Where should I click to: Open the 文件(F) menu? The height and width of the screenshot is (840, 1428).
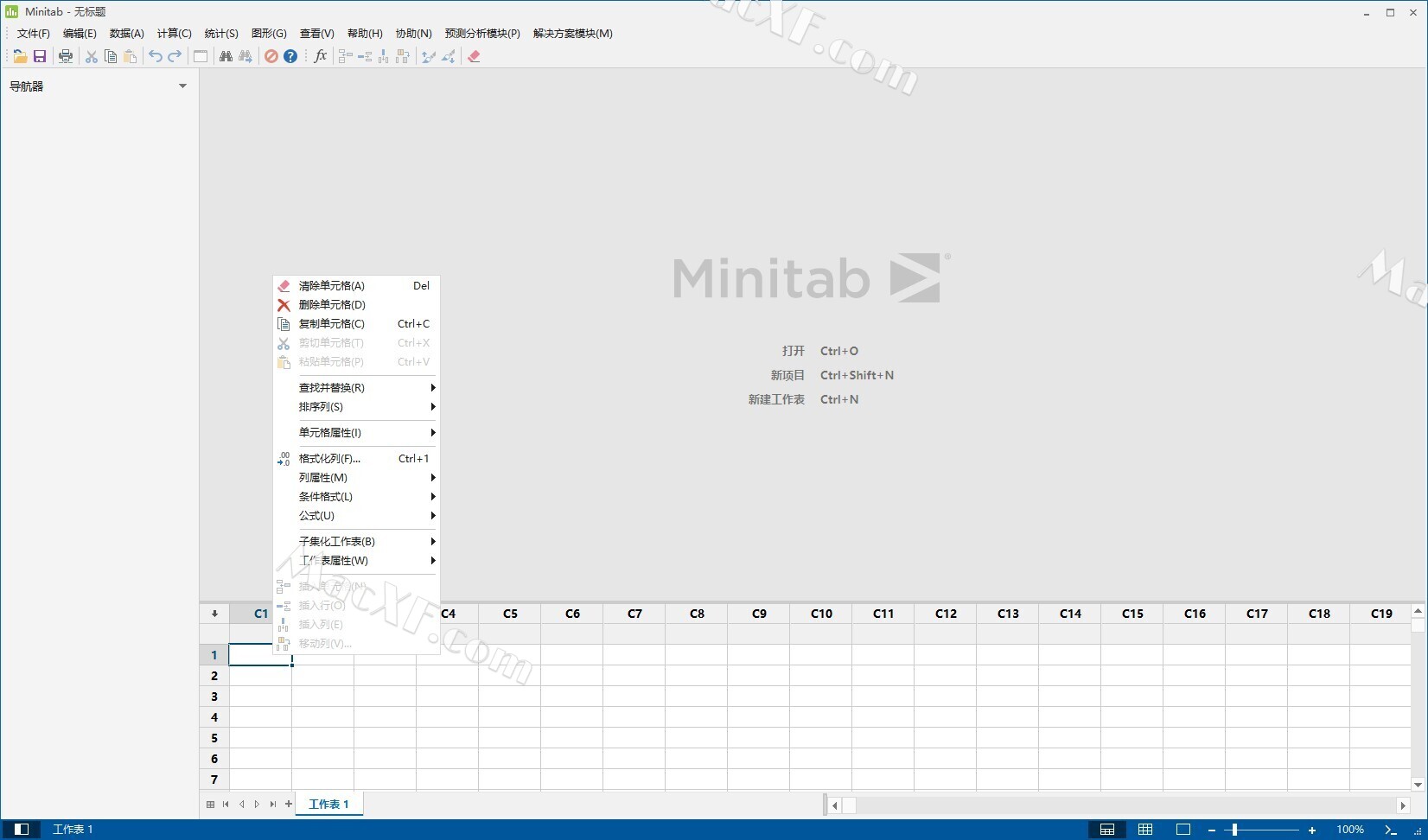point(34,34)
